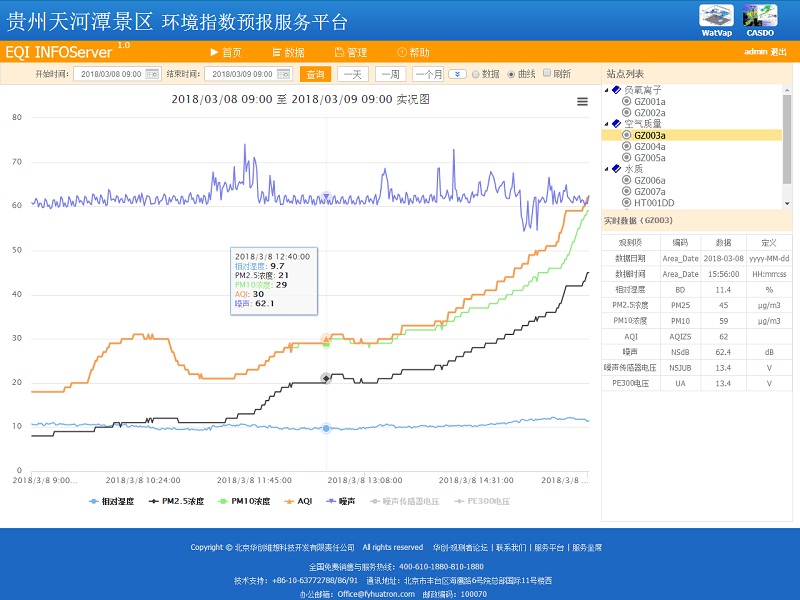This screenshot has width=800, height=600.
Task: Go to the 首页 home menu
Action: click(x=225, y=52)
